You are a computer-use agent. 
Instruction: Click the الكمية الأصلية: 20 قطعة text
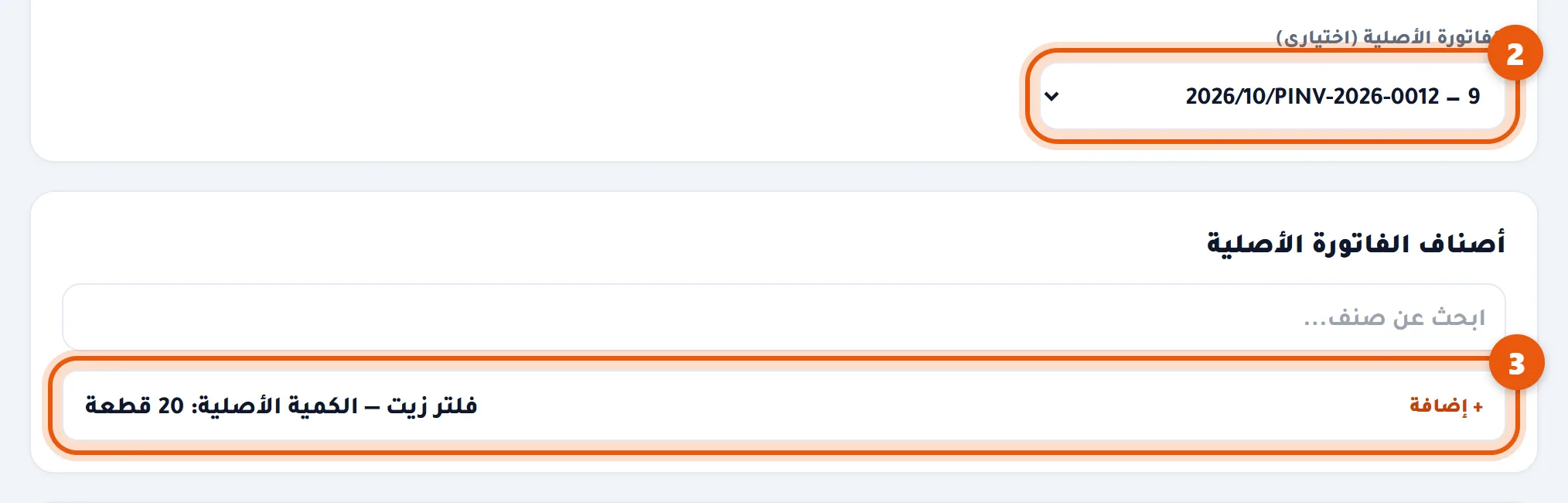(221, 405)
